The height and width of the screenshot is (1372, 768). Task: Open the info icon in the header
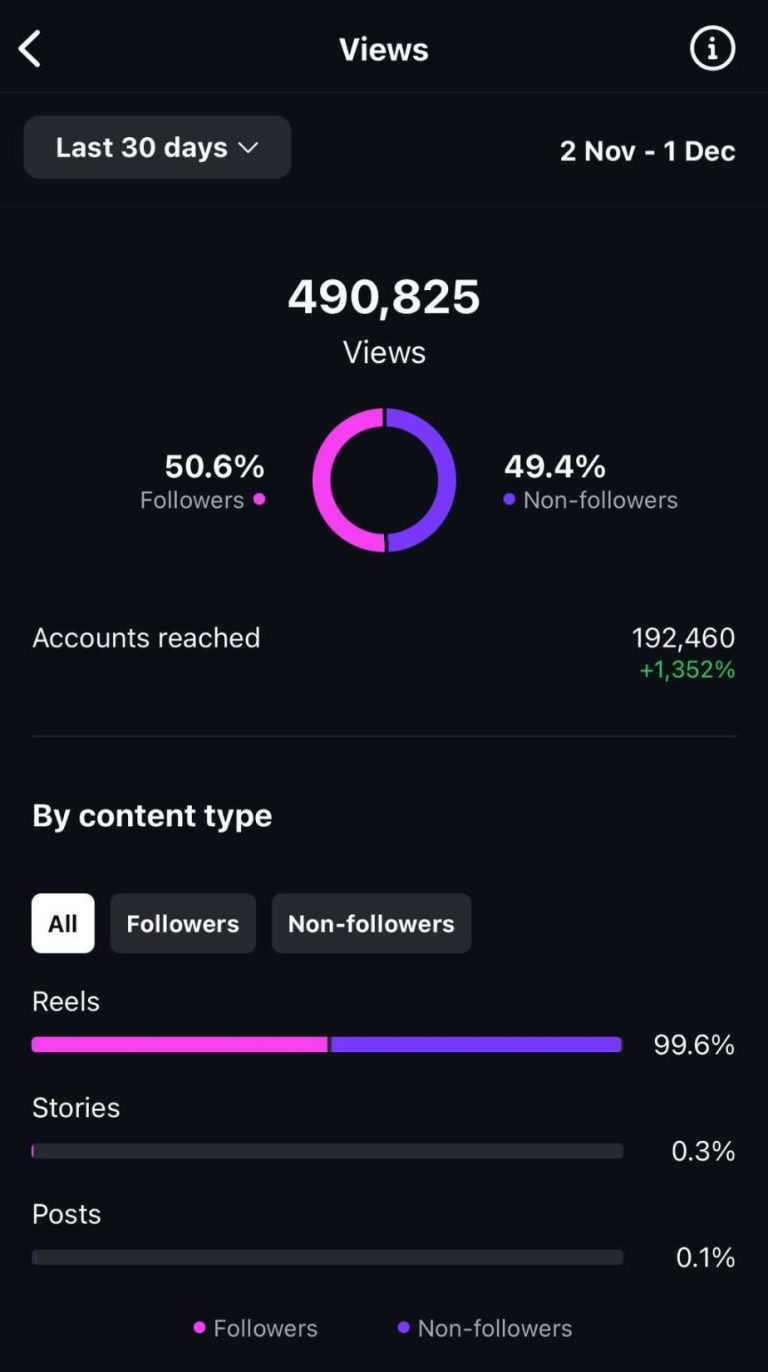point(712,49)
